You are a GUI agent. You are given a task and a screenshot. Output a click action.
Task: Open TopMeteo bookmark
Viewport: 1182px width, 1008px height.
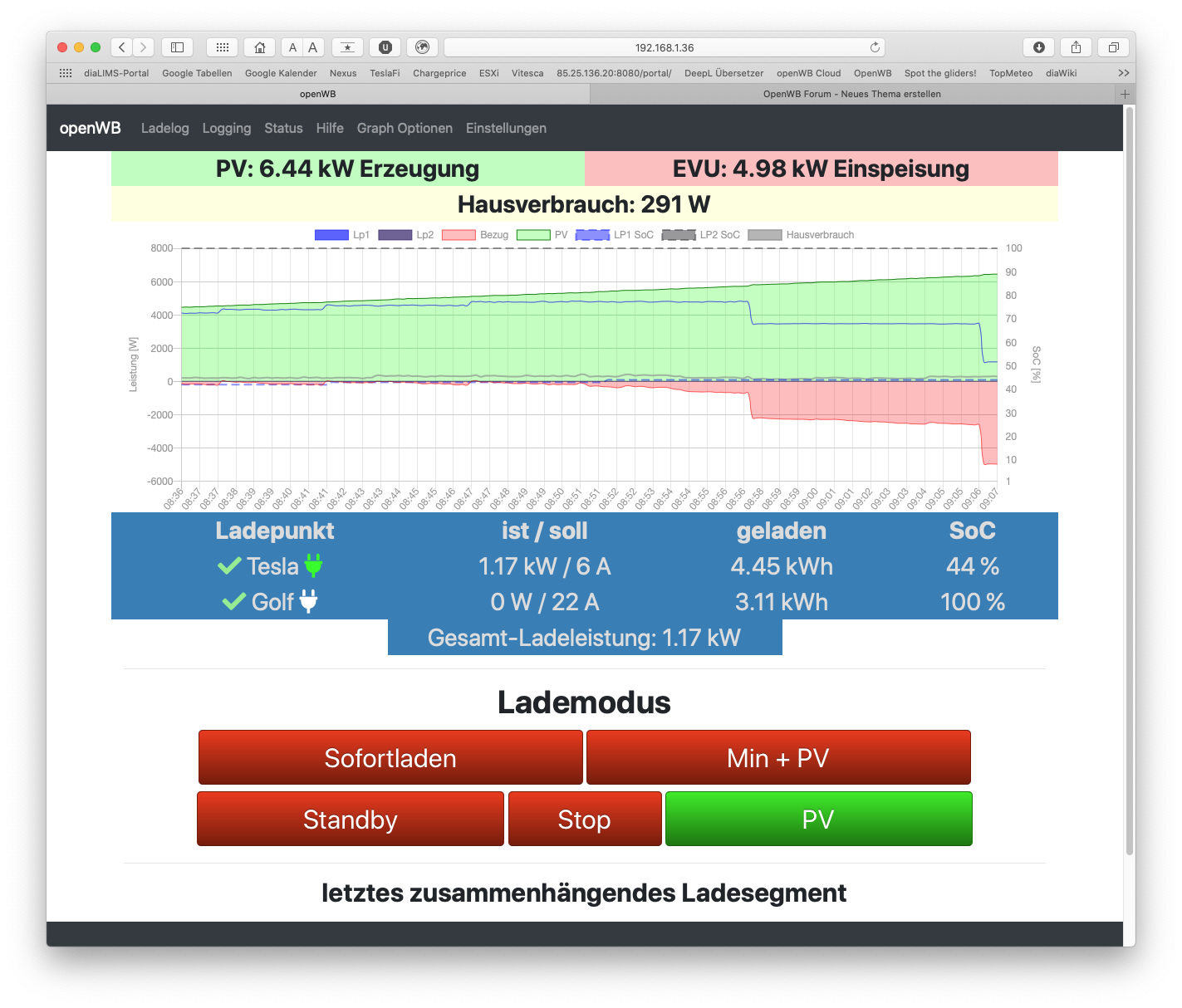coord(1011,73)
